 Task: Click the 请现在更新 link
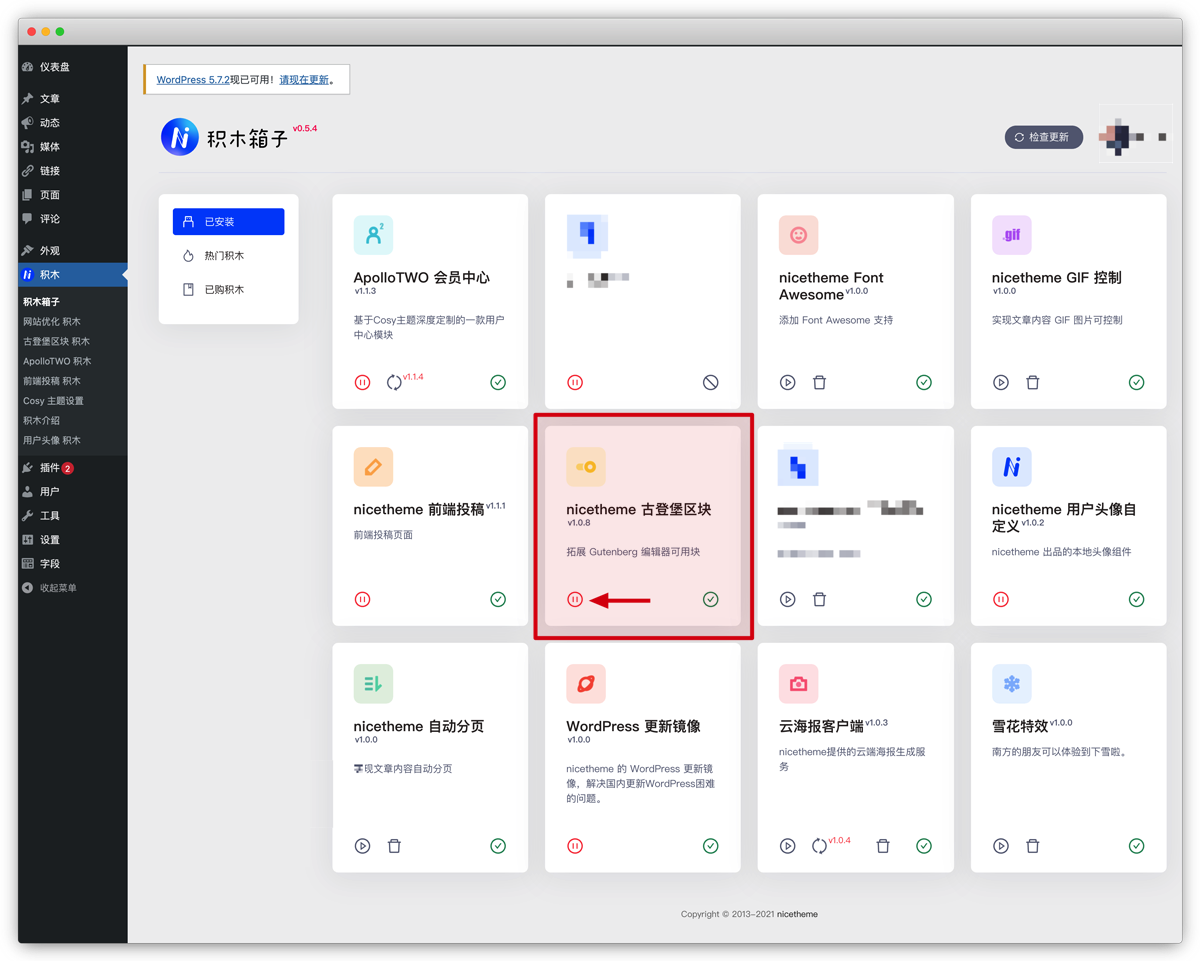click(304, 80)
